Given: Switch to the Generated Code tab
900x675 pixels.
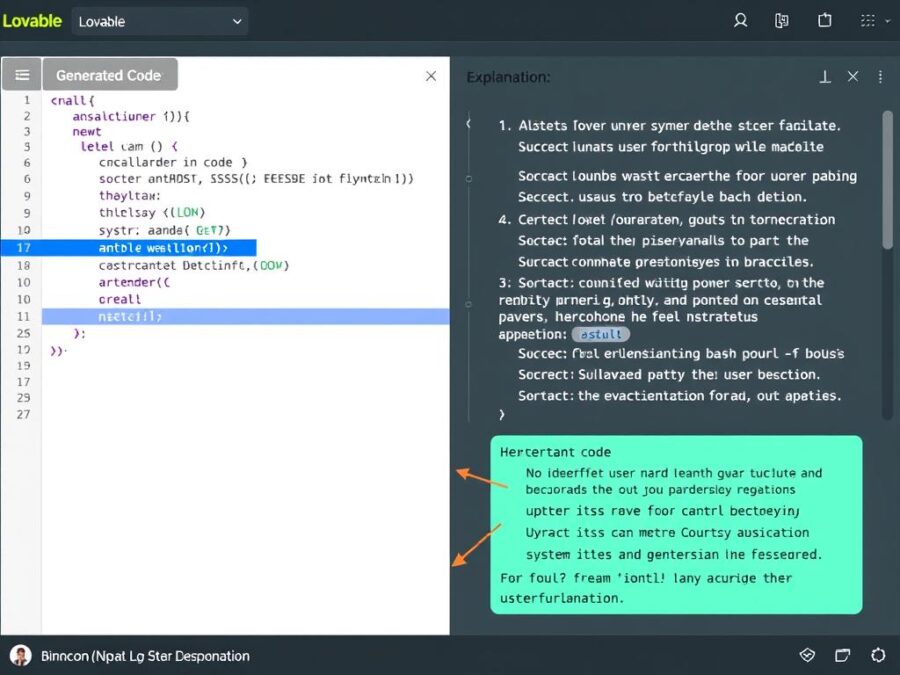Looking at the screenshot, I should tap(110, 74).
